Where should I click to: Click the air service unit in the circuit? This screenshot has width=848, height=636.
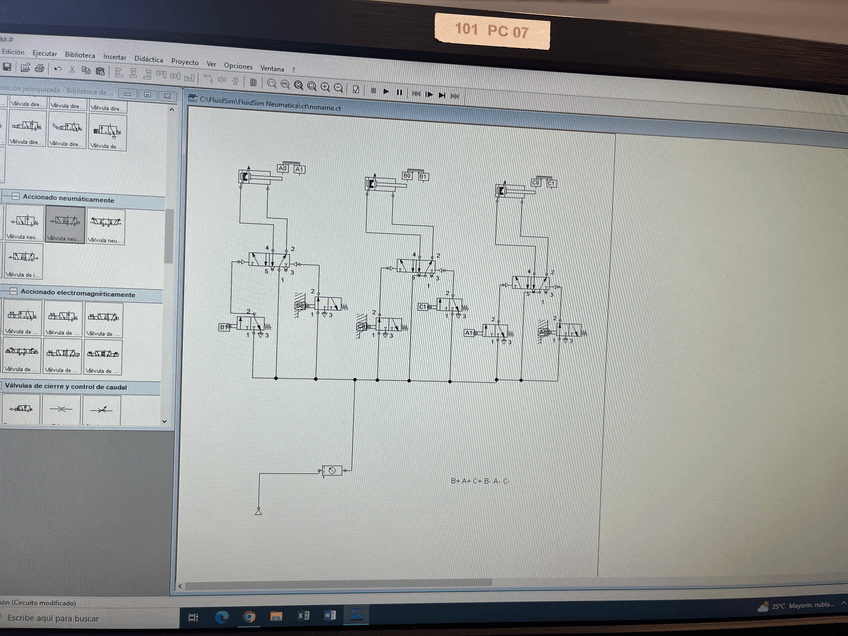tap(331, 470)
